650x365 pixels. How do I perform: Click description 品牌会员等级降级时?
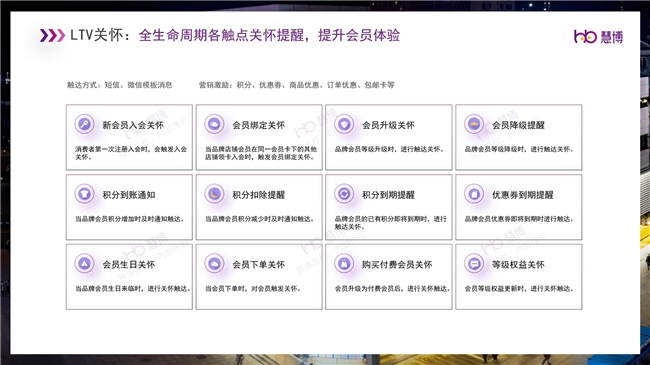(x=519, y=149)
